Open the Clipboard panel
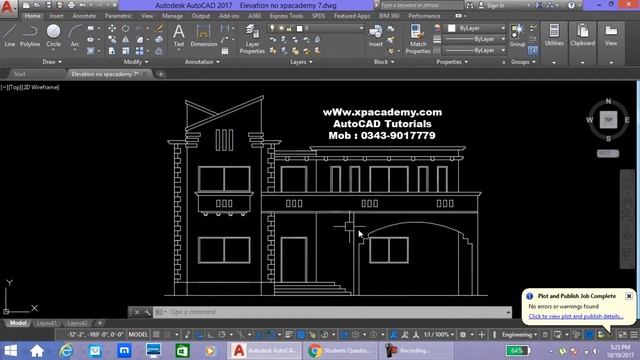Screen dimensions: 640x360 tap(582, 36)
